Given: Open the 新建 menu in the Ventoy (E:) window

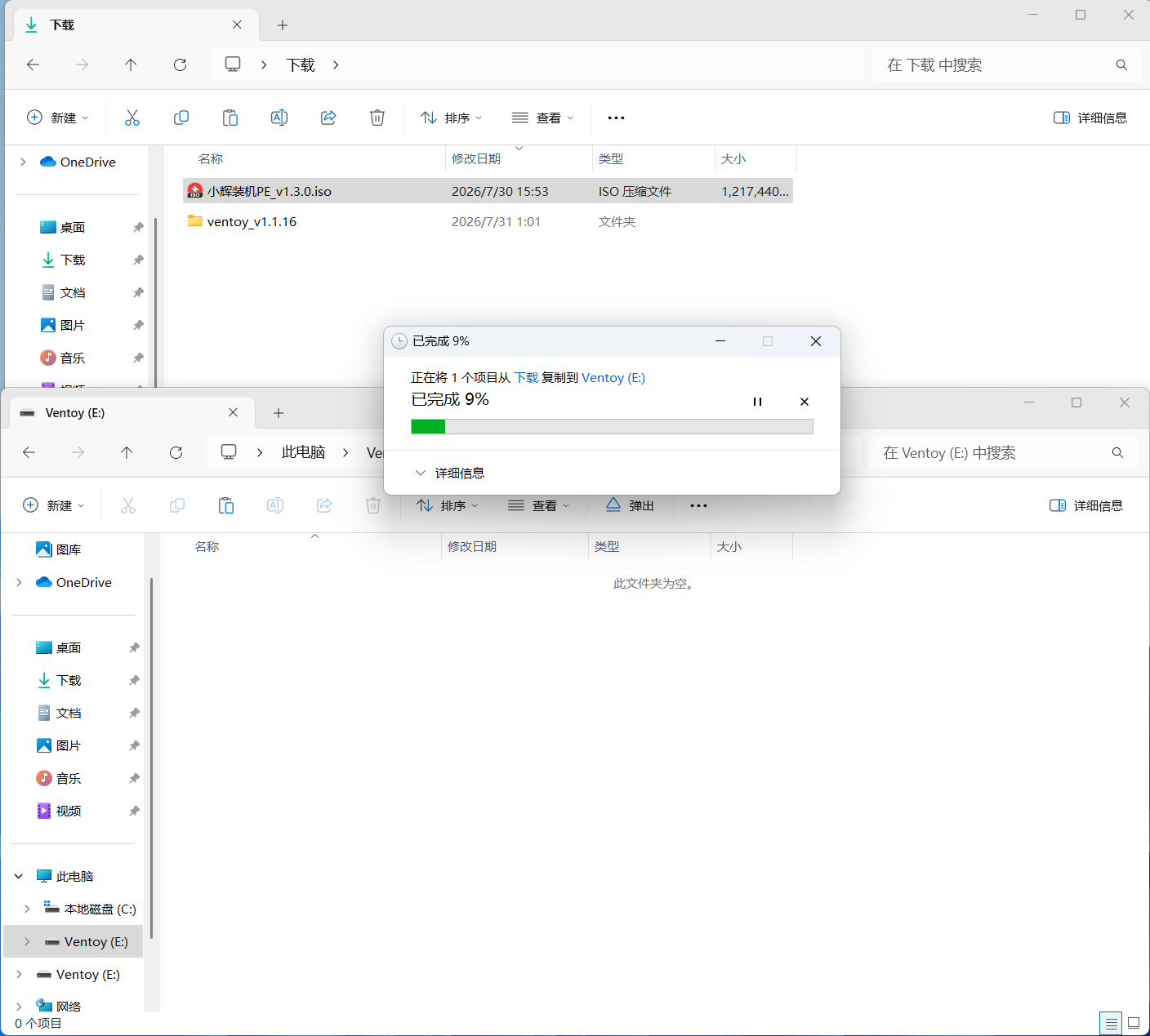Looking at the screenshot, I should pos(53,505).
